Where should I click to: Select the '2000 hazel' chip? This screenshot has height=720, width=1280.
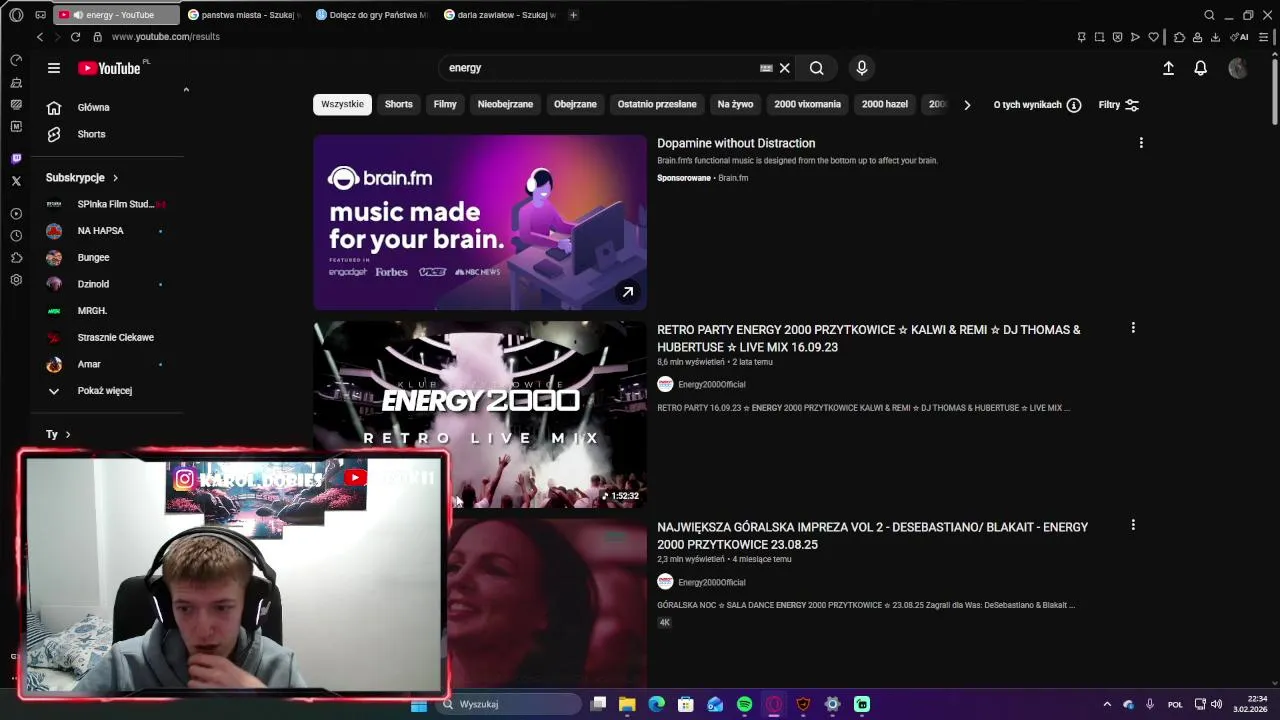click(x=885, y=104)
